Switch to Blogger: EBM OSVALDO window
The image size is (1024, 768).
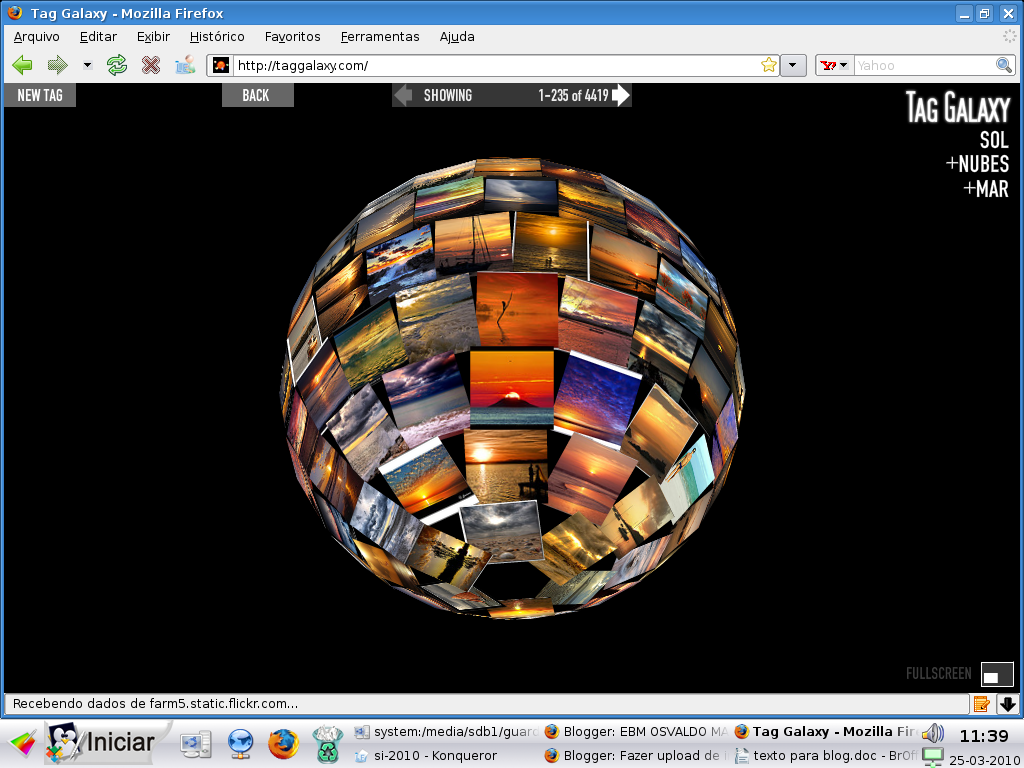tap(637, 731)
